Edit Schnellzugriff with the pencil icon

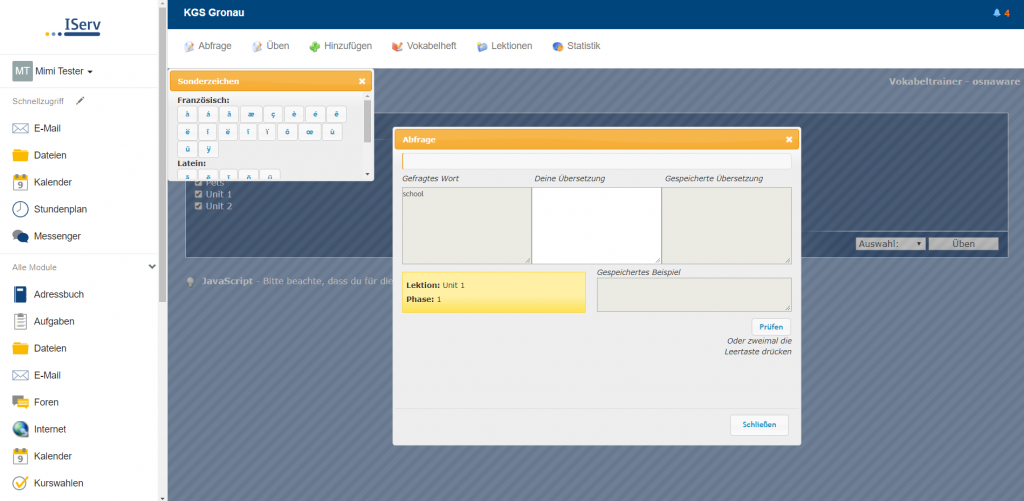click(81, 101)
